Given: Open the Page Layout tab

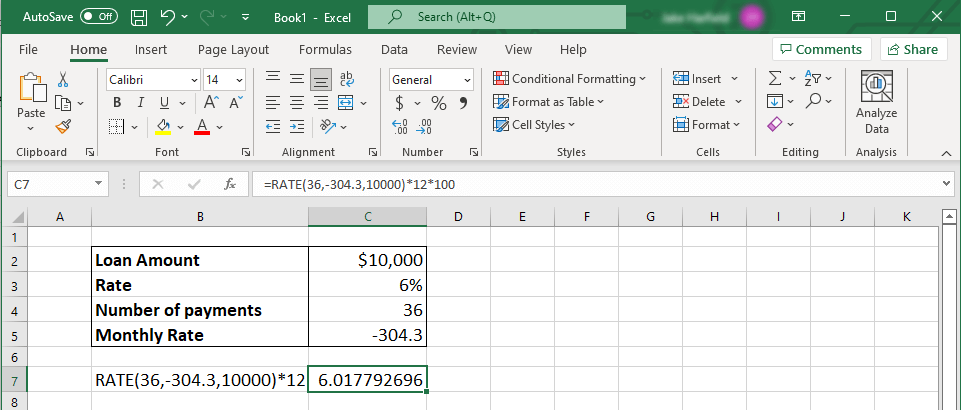Looking at the screenshot, I should point(233,49).
